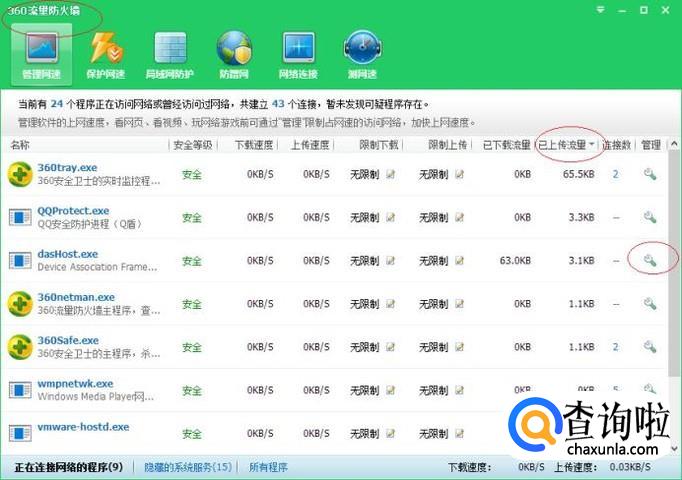Select the 防蹭网 tab
This screenshot has height=480, width=682.
click(234, 55)
